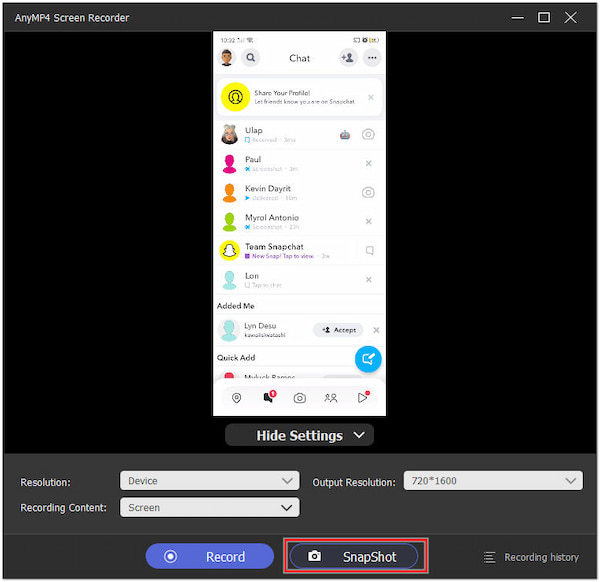The height and width of the screenshot is (582, 600).
Task: Collapse panel via Hide Settings button
Action: pyautogui.click(x=299, y=435)
